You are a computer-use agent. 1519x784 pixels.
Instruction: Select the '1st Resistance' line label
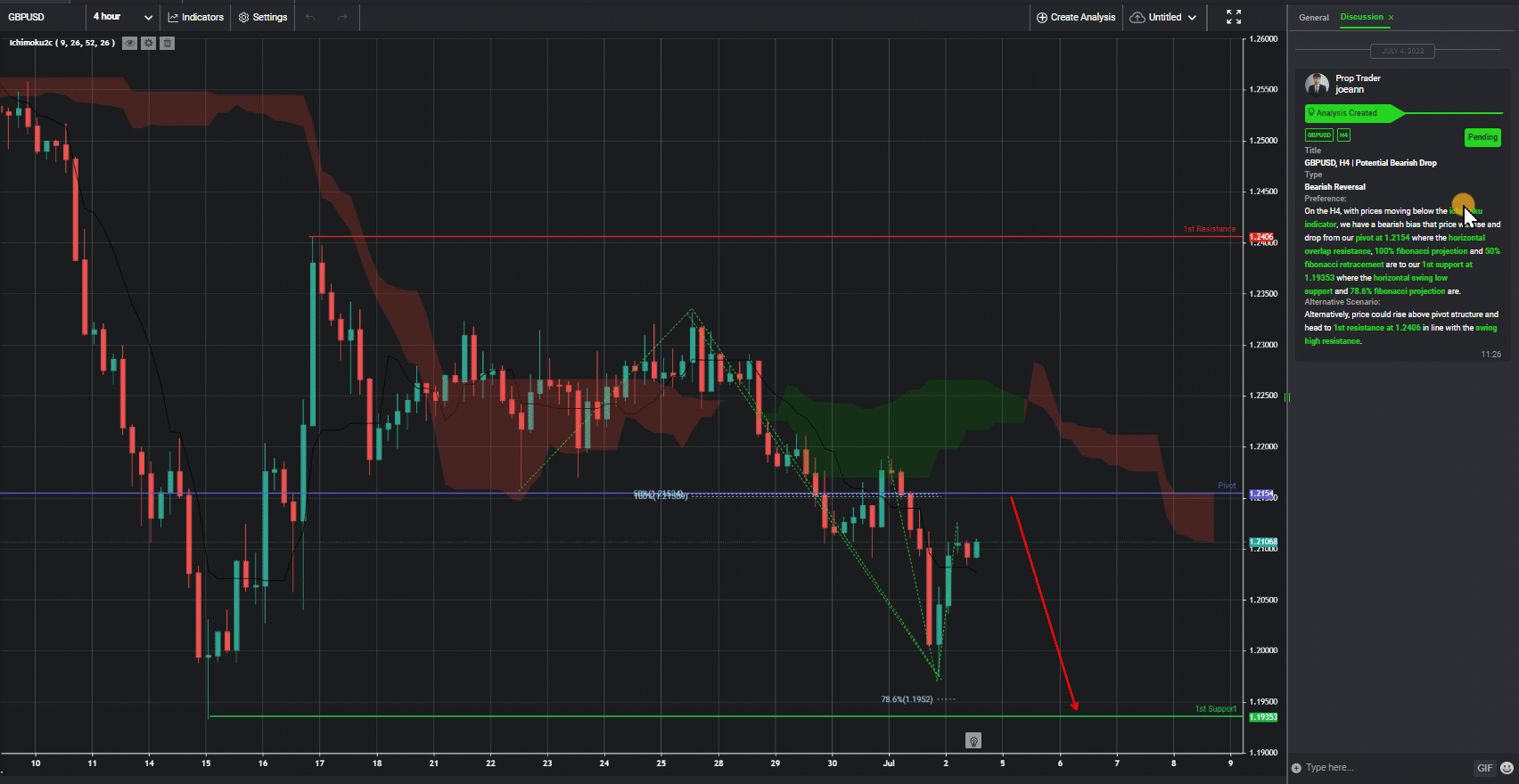pyautogui.click(x=1210, y=229)
